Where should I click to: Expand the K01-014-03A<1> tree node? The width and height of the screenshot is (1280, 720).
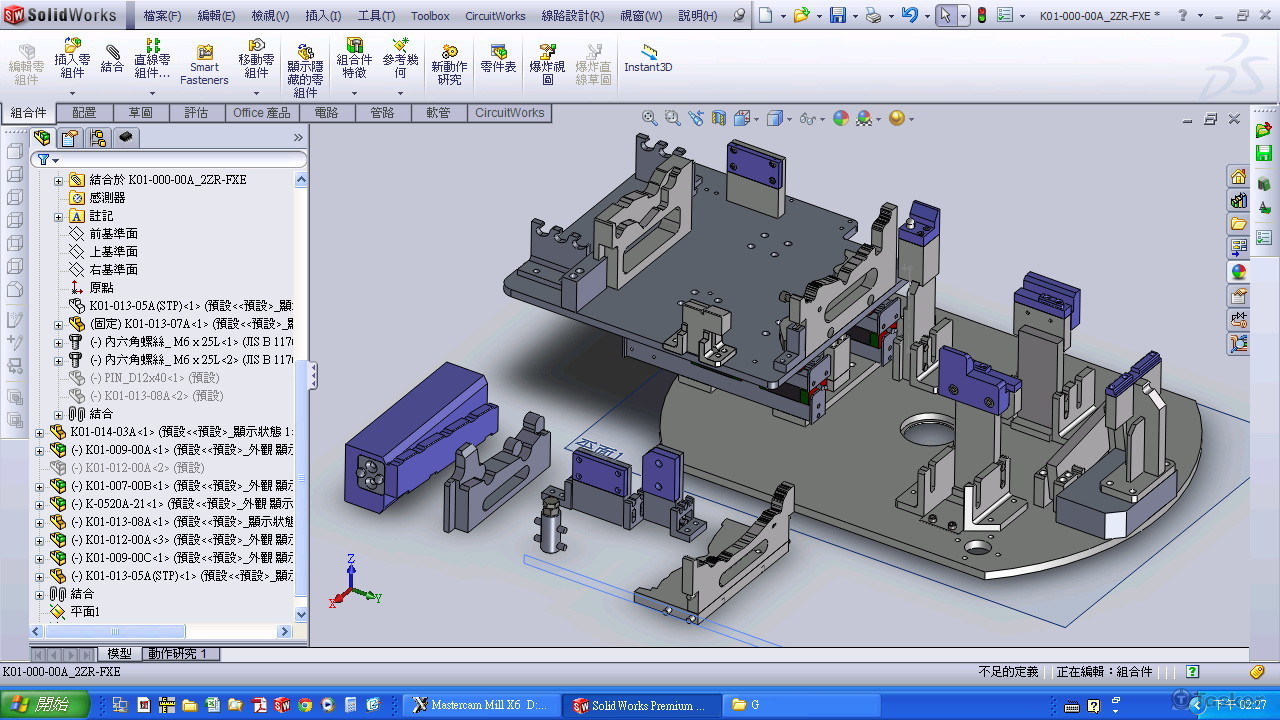40,432
